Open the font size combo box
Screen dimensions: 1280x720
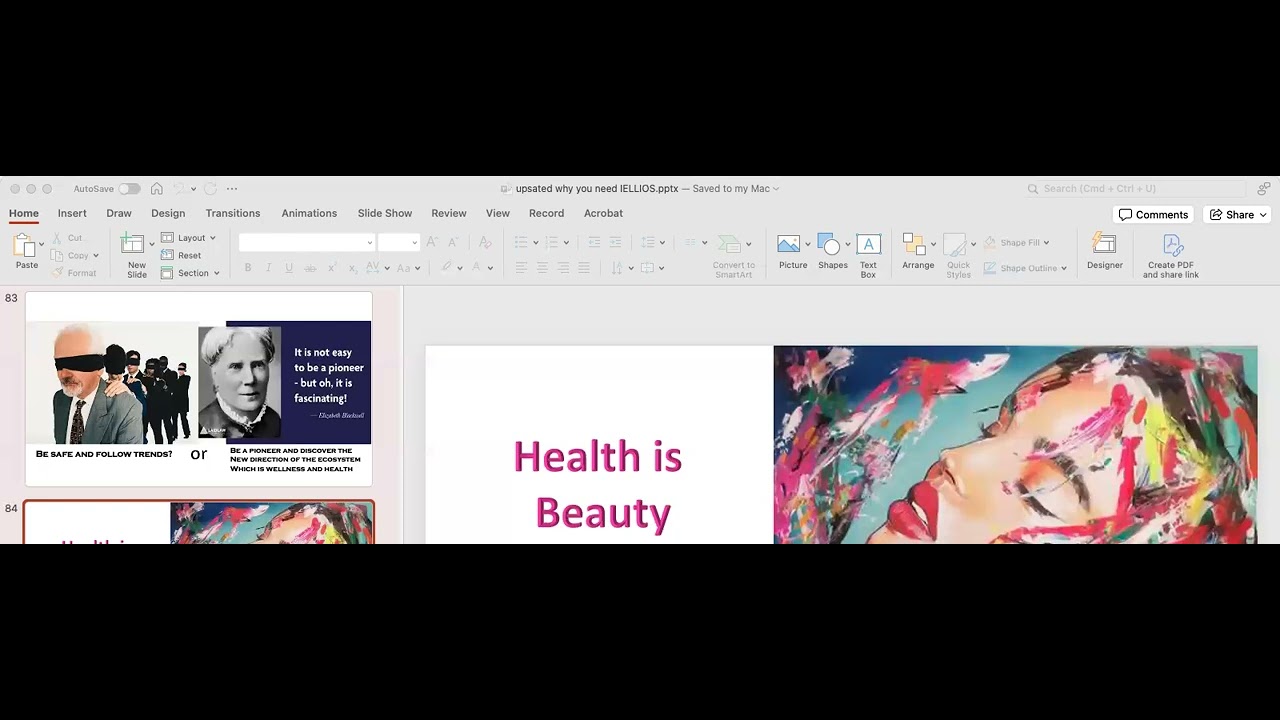click(x=398, y=242)
